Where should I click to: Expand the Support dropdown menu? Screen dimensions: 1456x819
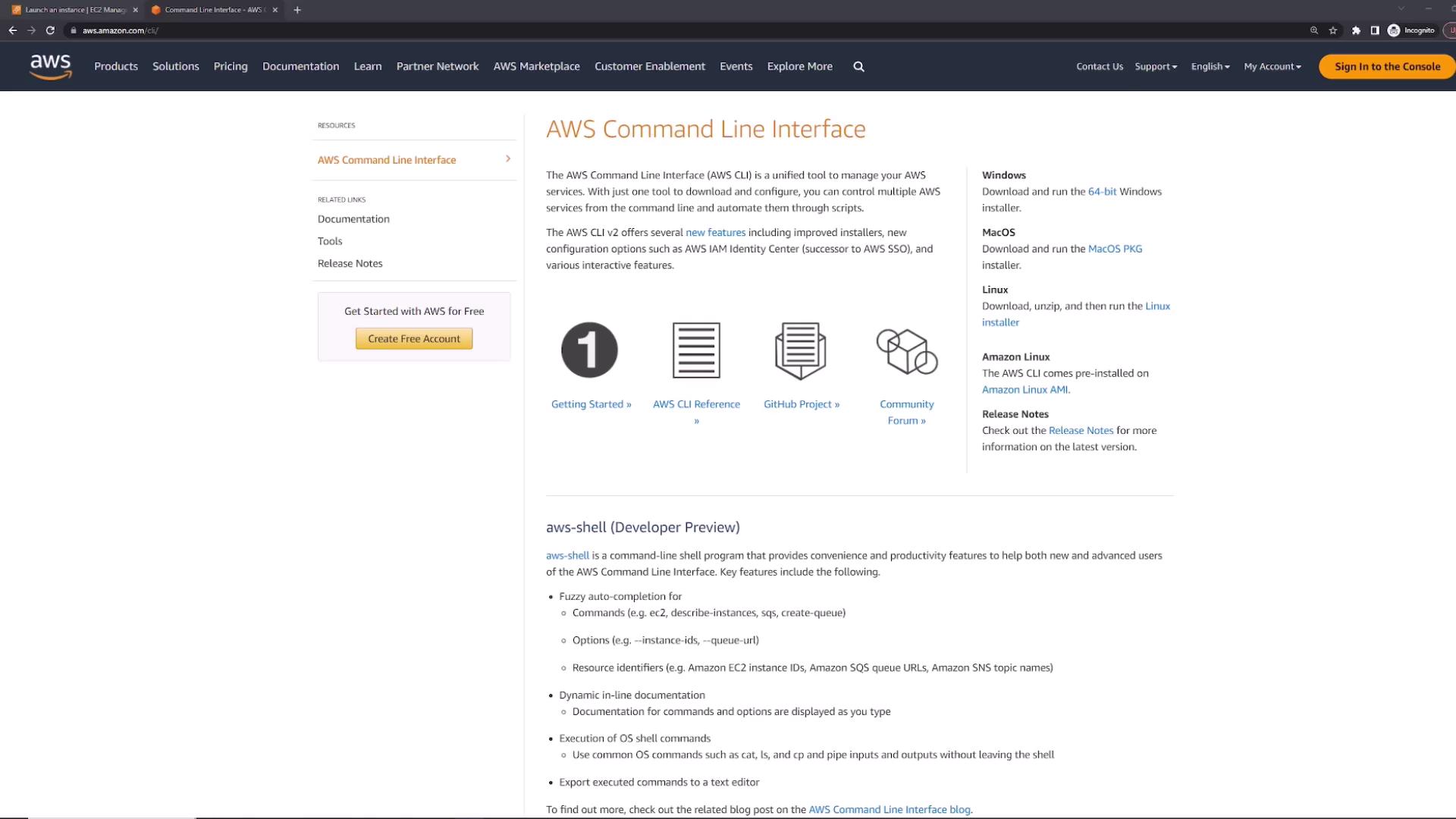1156,67
